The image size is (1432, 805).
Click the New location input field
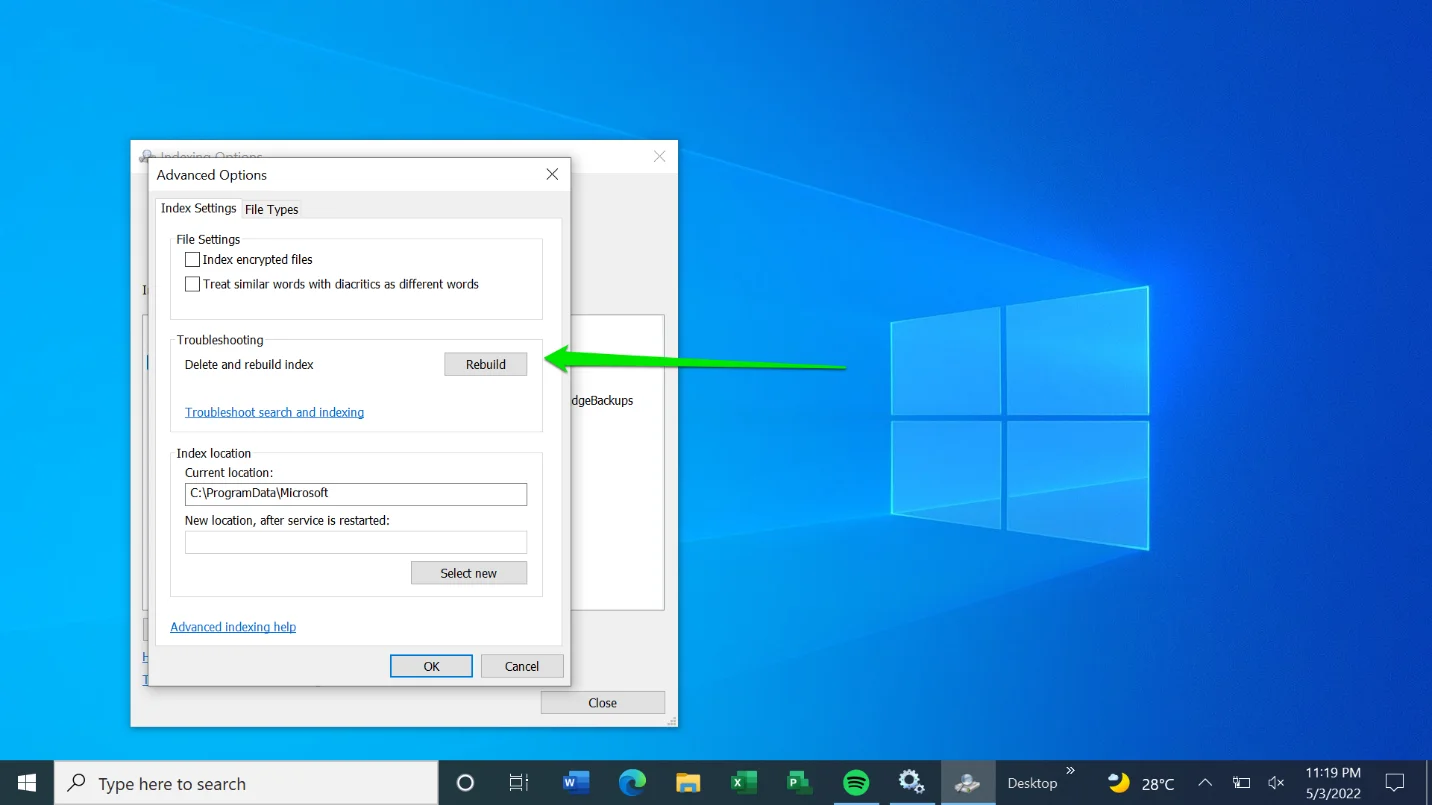356,542
